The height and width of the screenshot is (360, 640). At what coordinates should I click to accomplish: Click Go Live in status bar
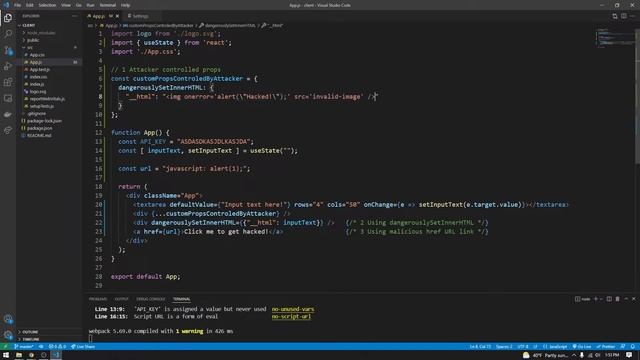[582, 347]
